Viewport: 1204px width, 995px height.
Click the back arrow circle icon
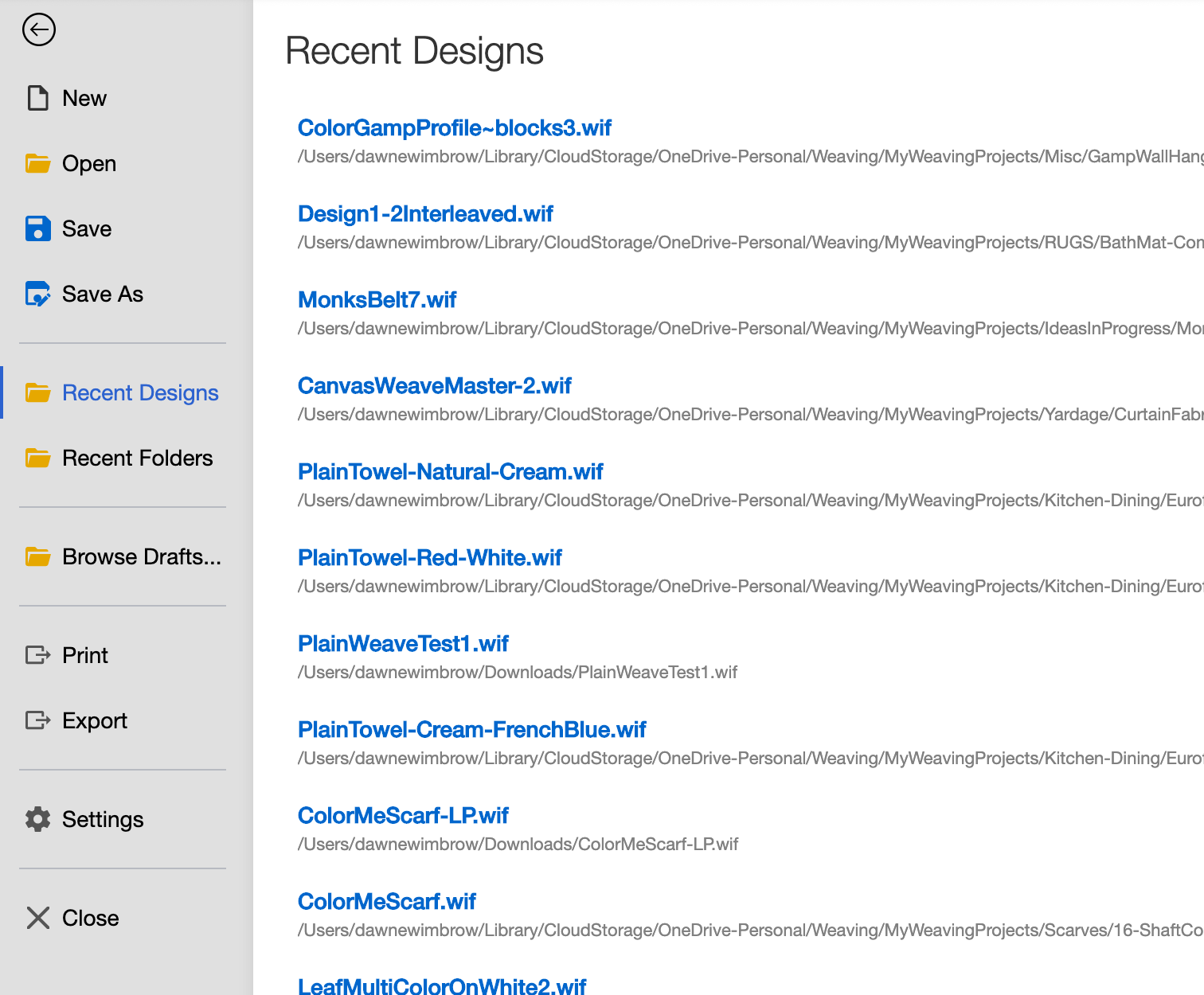click(38, 30)
